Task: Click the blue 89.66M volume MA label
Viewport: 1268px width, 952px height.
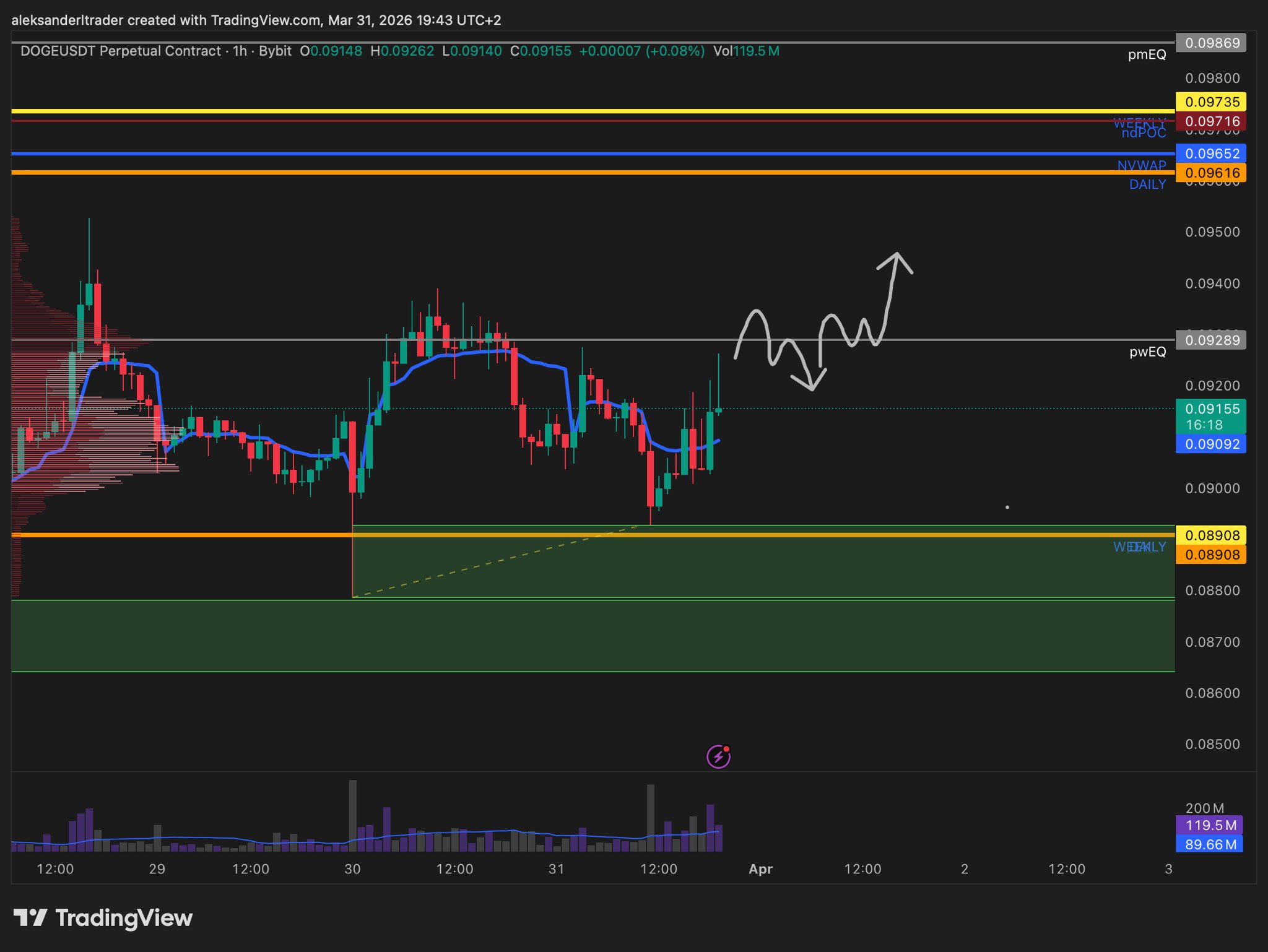Action: coord(1209,844)
